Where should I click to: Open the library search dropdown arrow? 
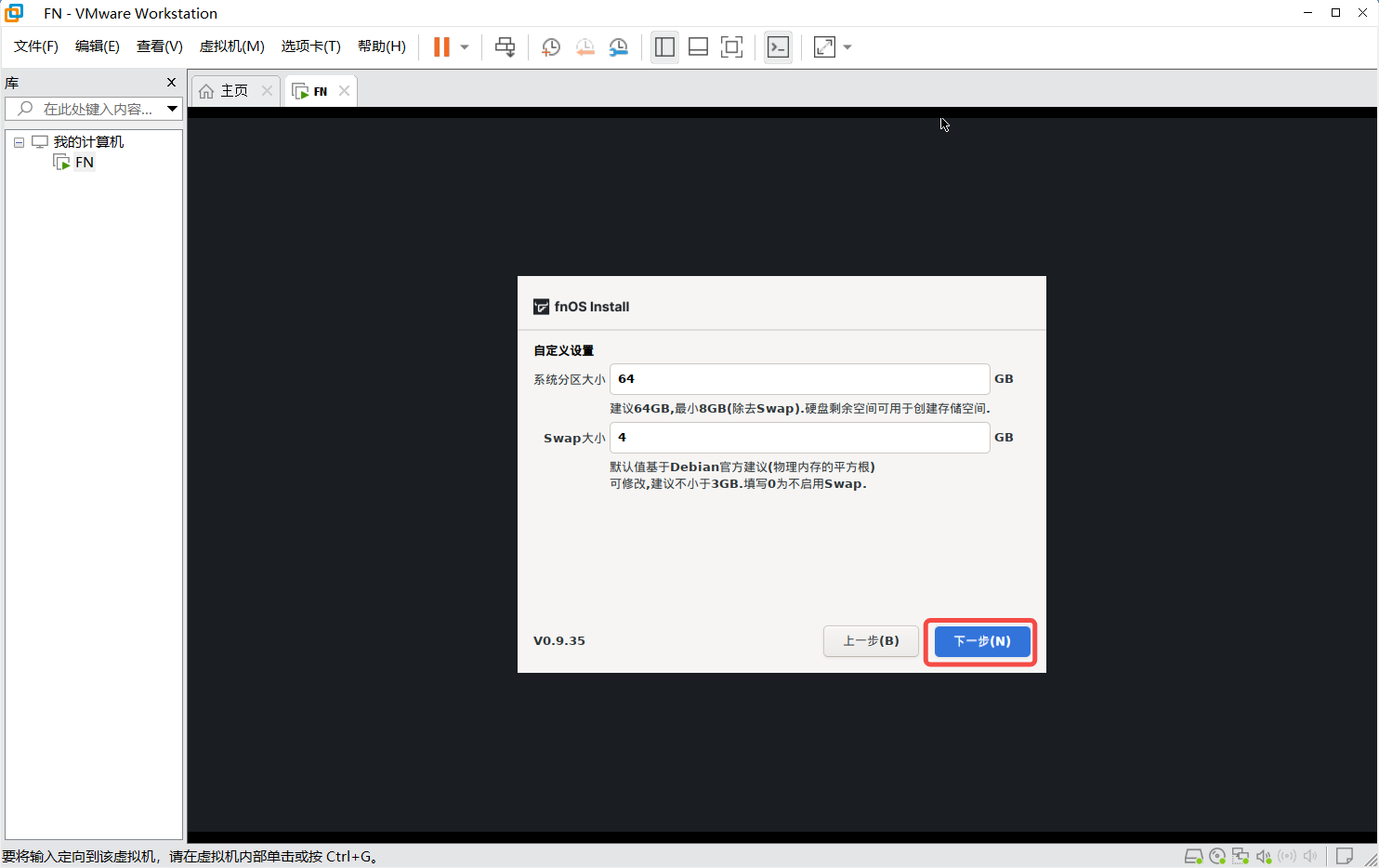pyautogui.click(x=172, y=109)
